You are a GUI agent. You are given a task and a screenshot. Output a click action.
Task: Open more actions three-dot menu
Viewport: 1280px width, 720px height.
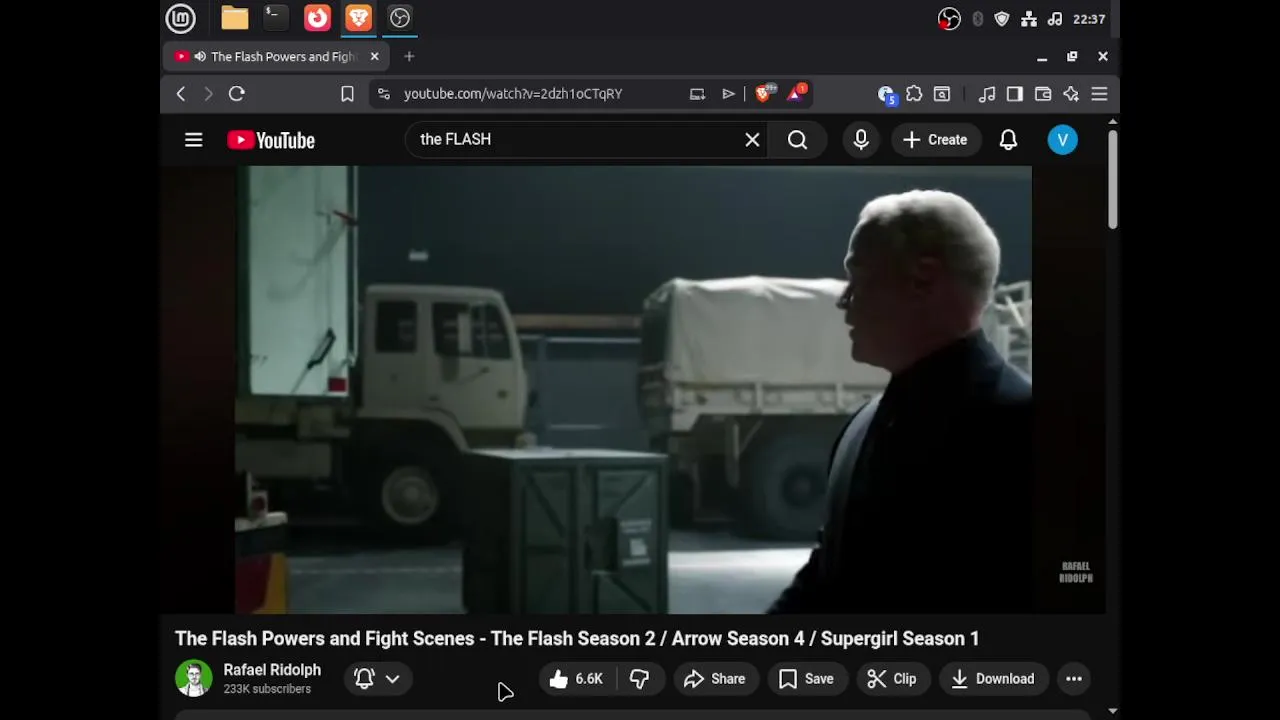(x=1073, y=679)
